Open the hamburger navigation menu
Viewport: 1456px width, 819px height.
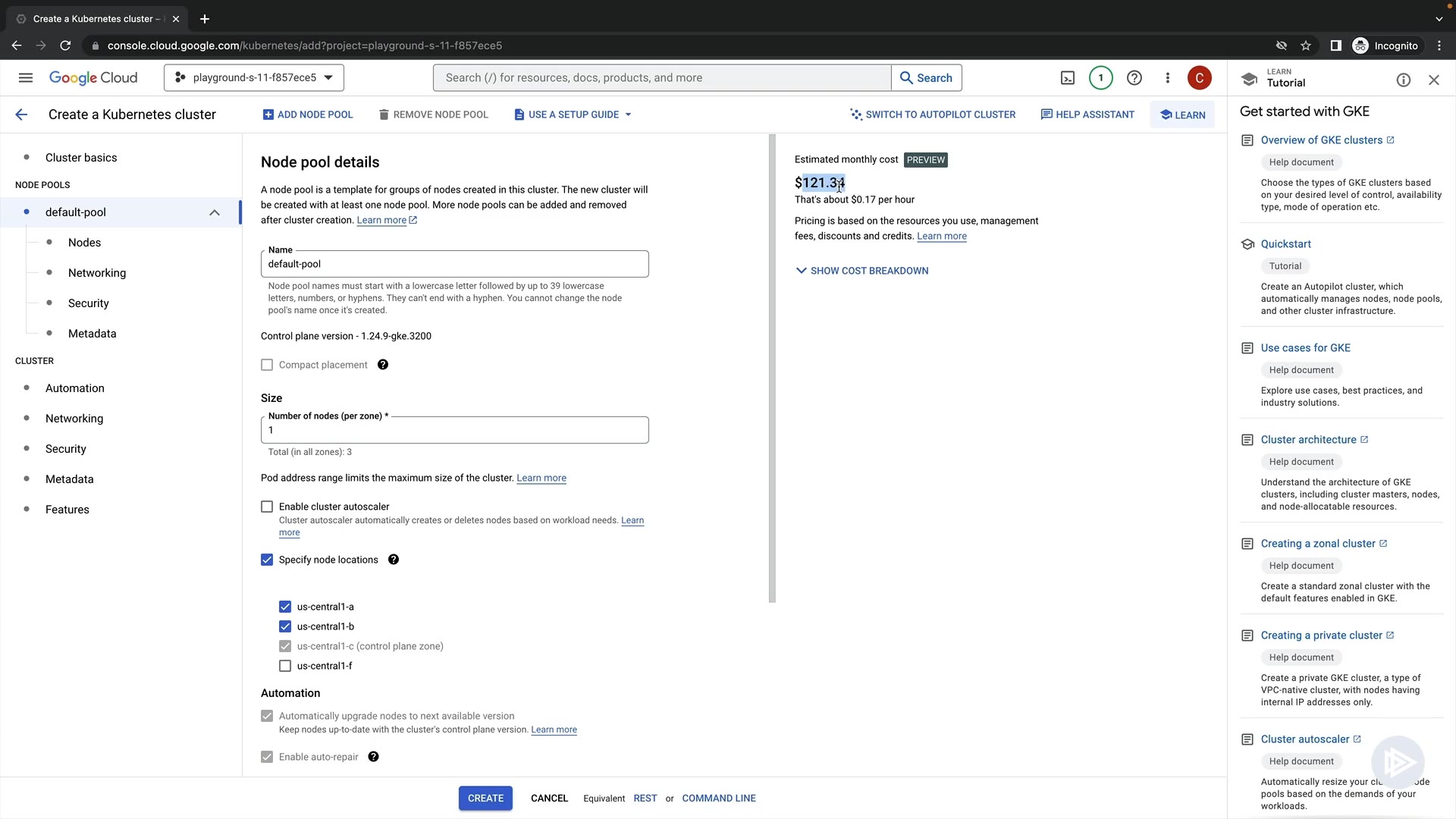(26, 78)
